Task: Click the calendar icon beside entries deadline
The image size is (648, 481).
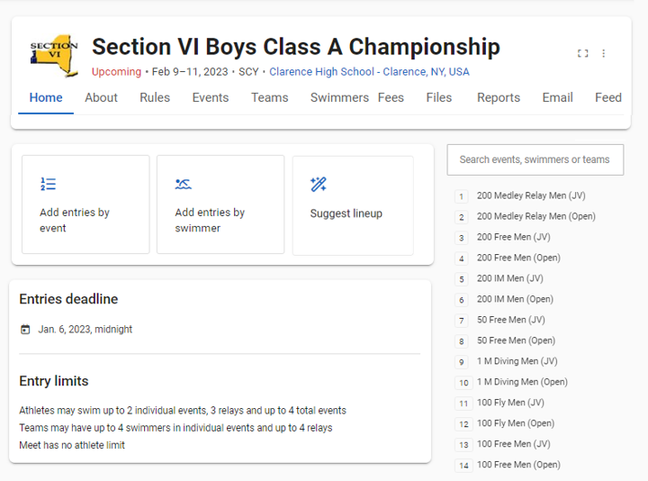Action: tap(25, 329)
